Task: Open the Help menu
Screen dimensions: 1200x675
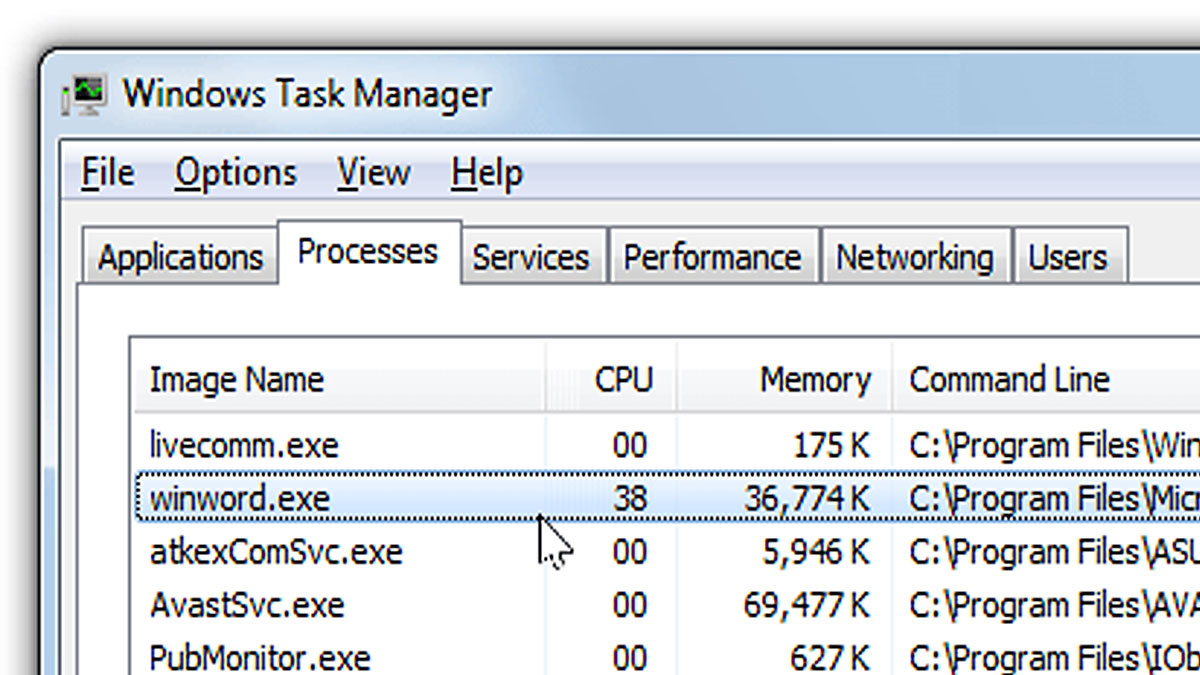Action: click(486, 173)
